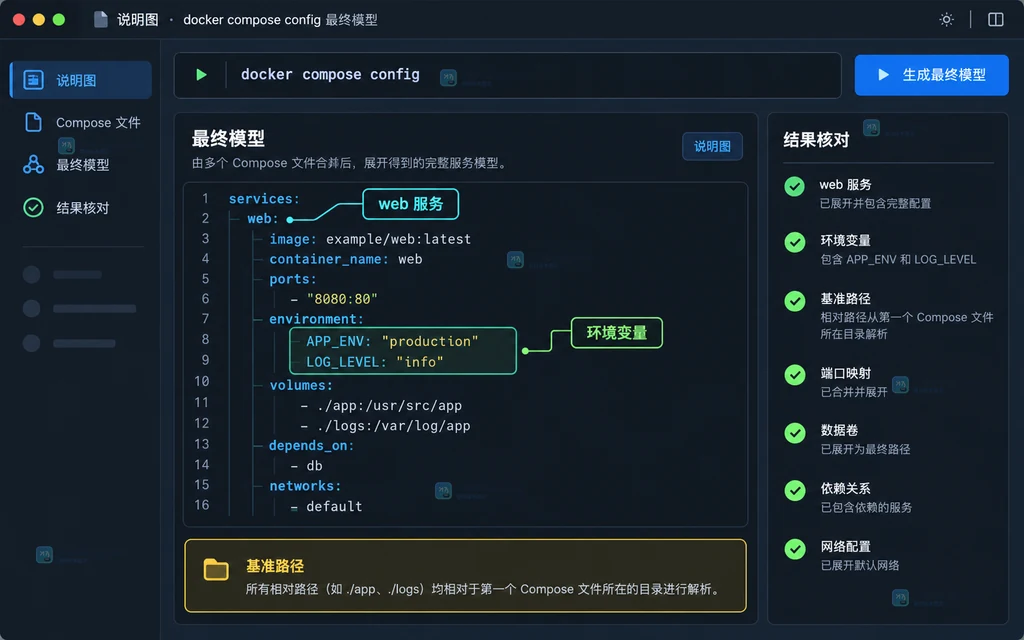The image size is (1024, 640).
Task: Open the Compose 文件 sidebar item
Action: (x=81, y=122)
